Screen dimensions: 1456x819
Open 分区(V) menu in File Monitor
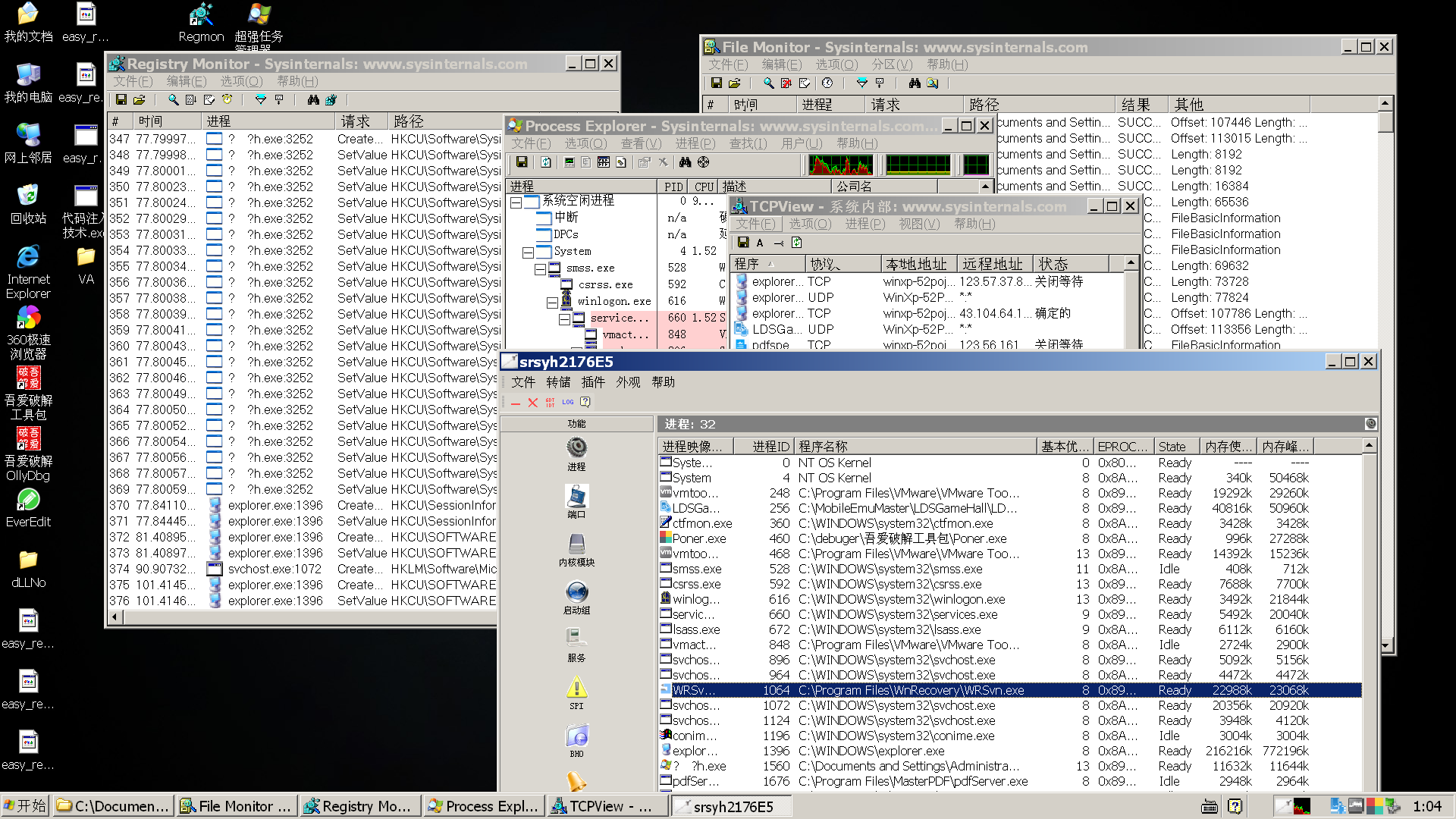[892, 64]
